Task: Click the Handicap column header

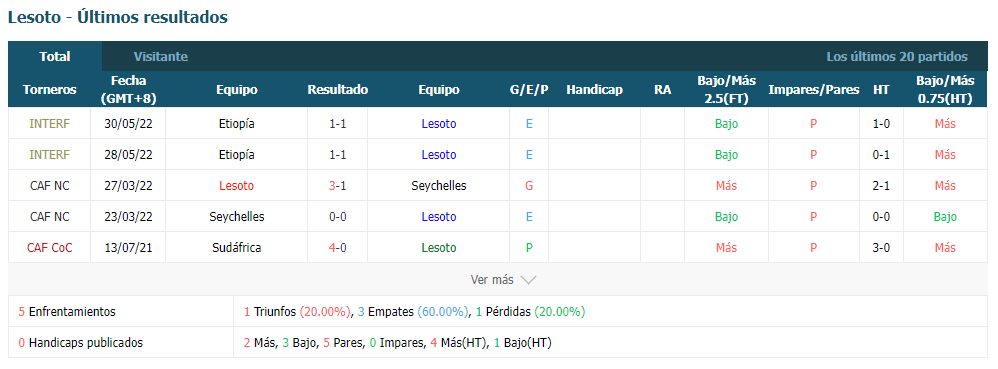Action: click(594, 90)
